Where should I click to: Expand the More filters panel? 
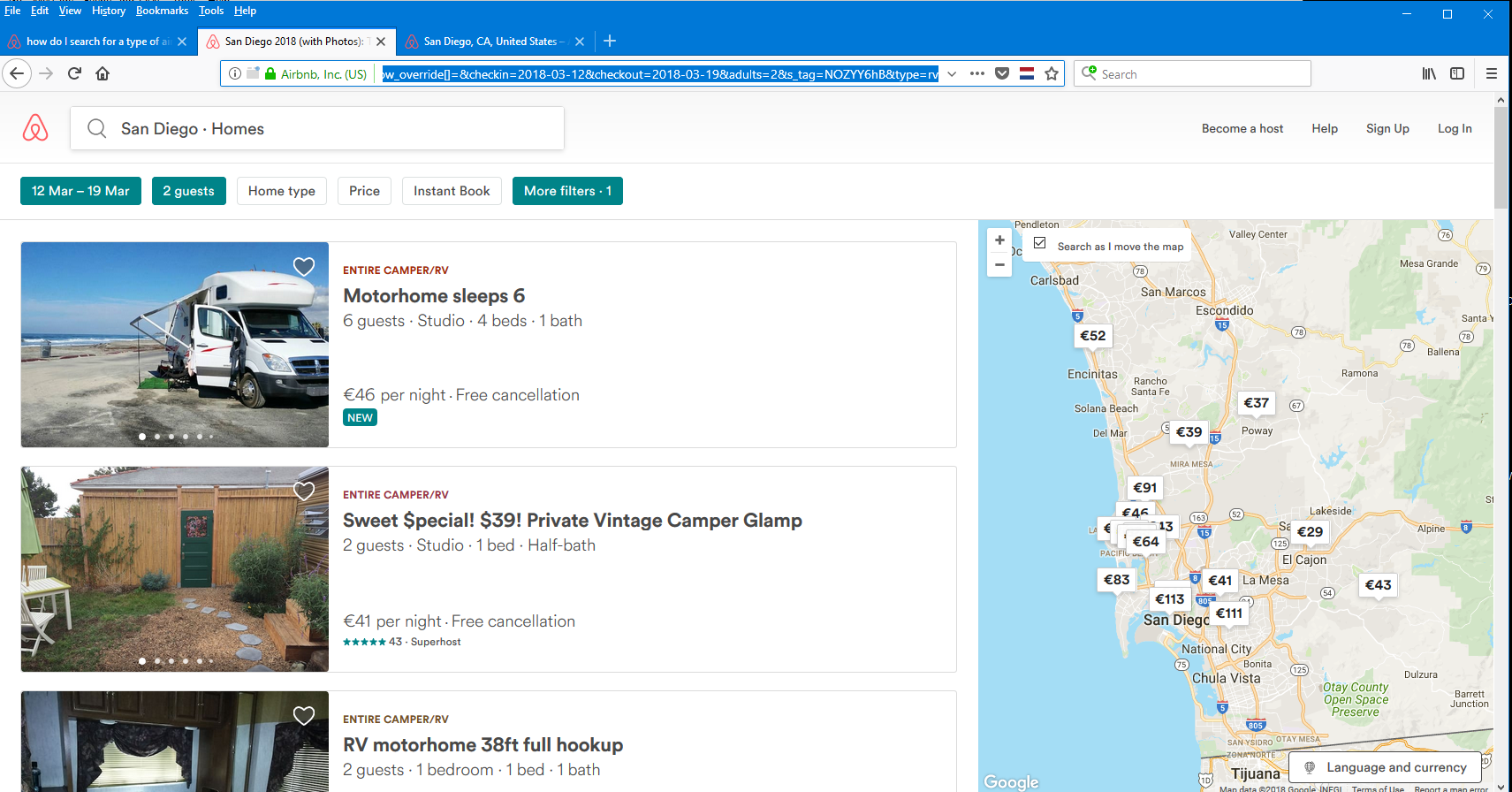point(567,191)
